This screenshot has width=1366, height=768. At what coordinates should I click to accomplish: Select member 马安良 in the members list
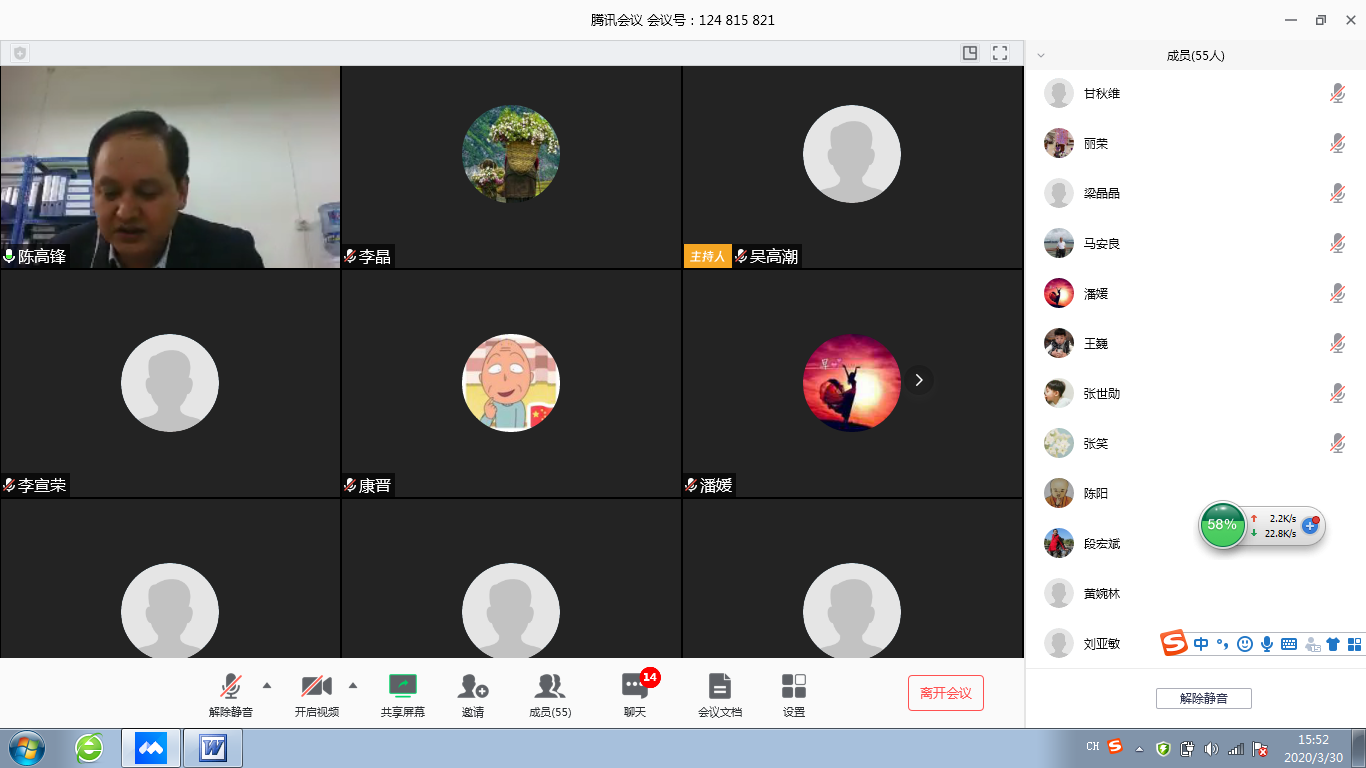tap(1101, 243)
